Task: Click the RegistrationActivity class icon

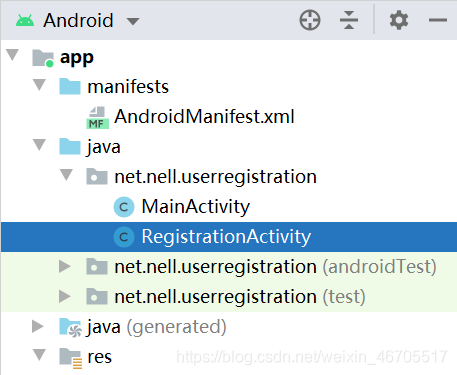Action: pyautogui.click(x=124, y=237)
